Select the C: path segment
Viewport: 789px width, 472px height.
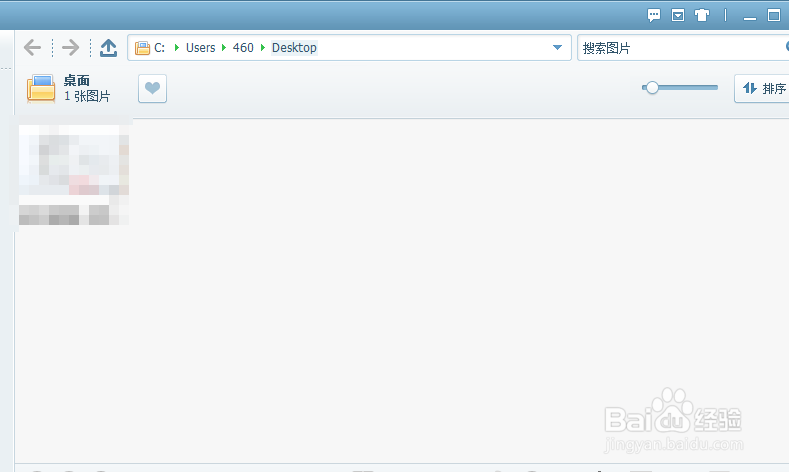coord(160,48)
